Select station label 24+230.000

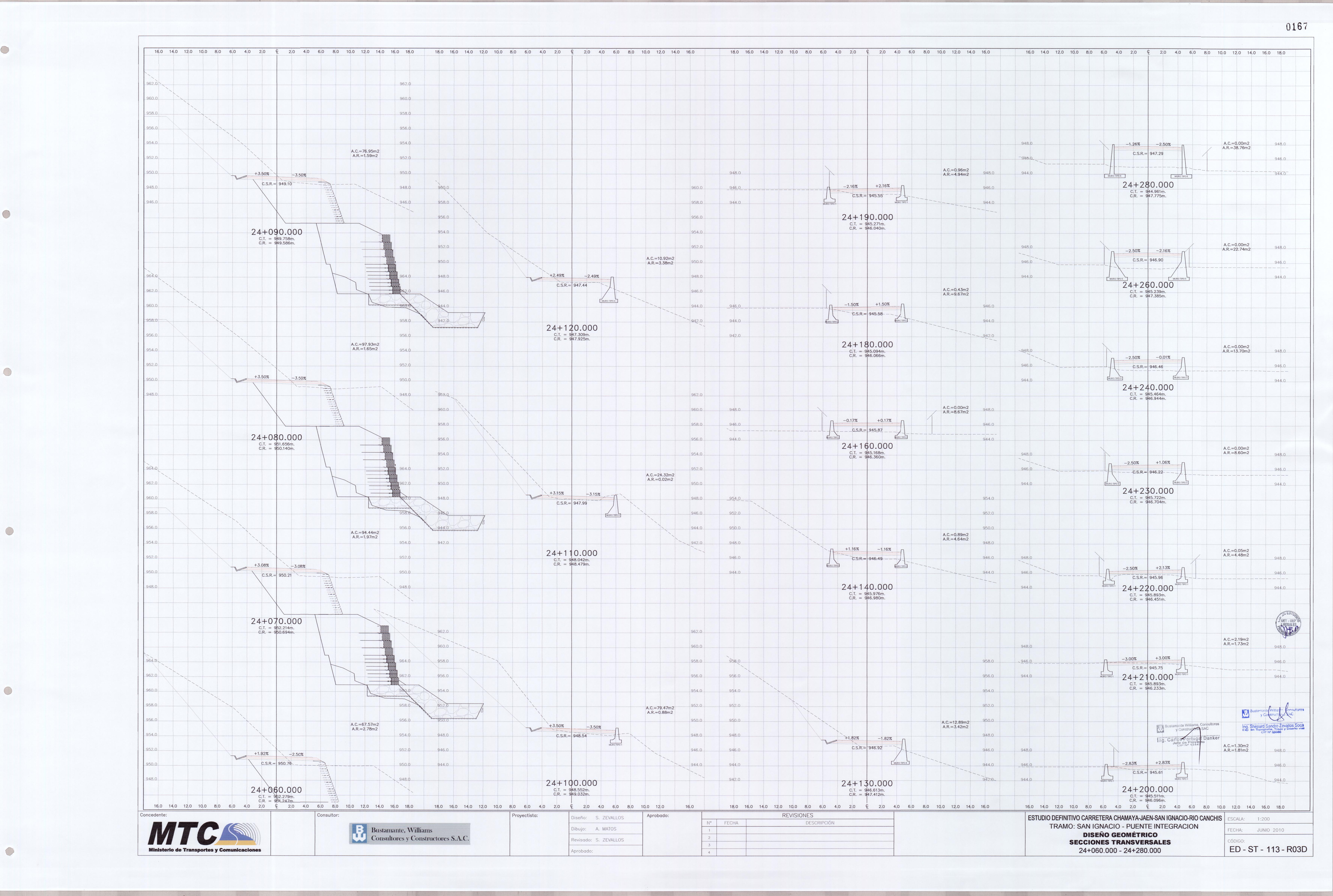pos(1148,491)
